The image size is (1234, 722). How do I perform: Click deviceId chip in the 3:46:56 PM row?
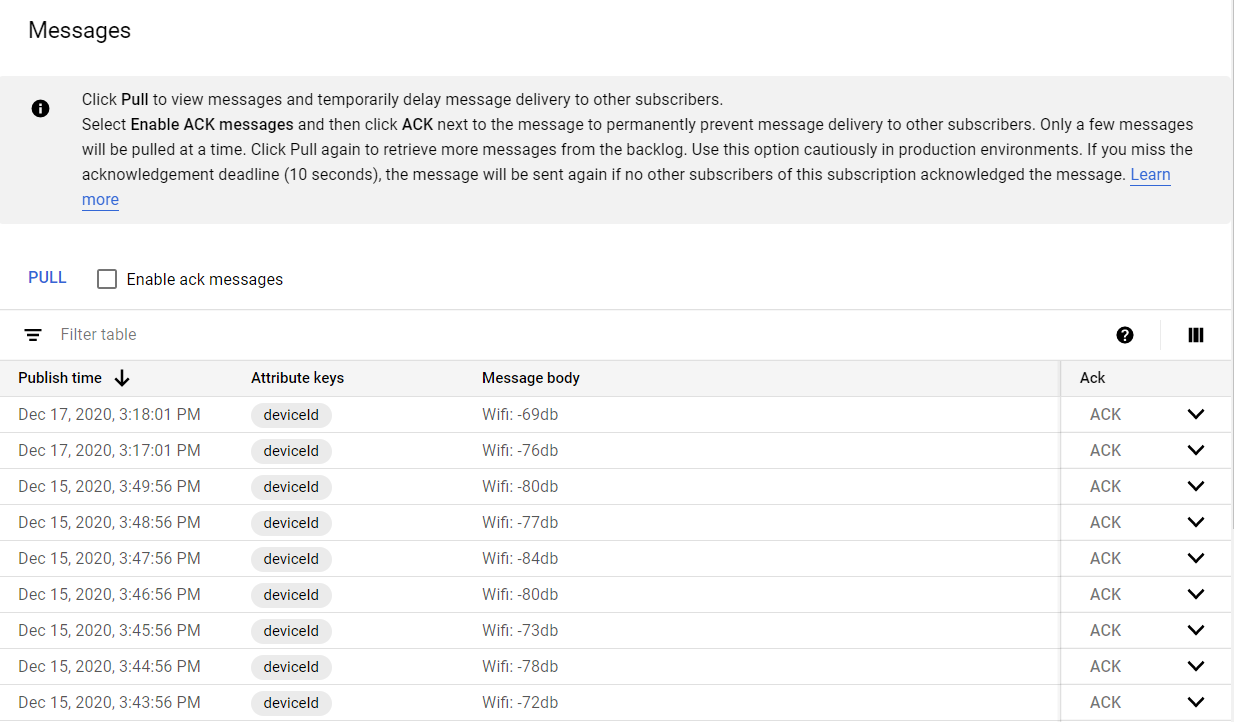tap(291, 595)
